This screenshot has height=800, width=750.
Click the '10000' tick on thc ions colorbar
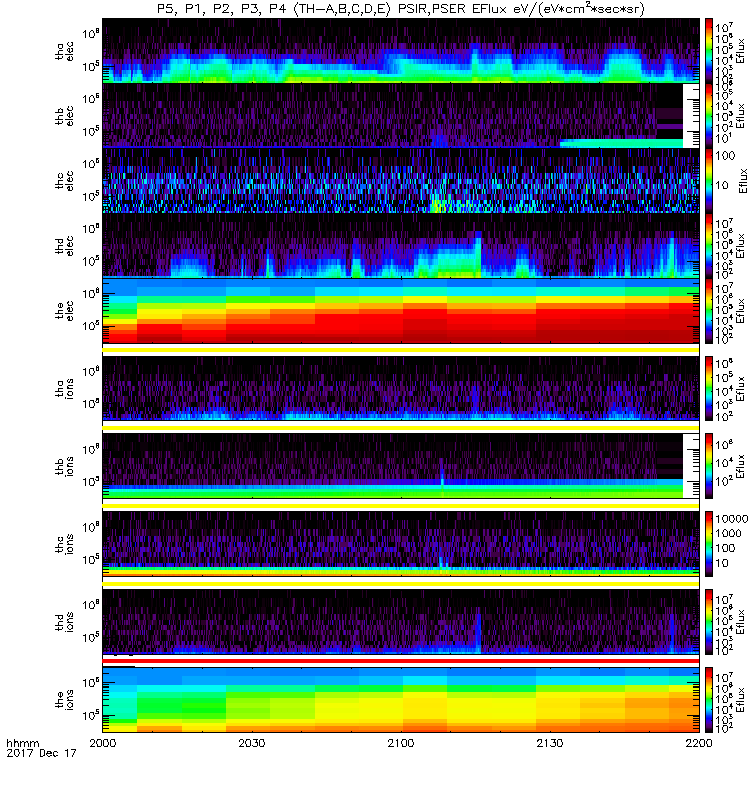pos(732,519)
